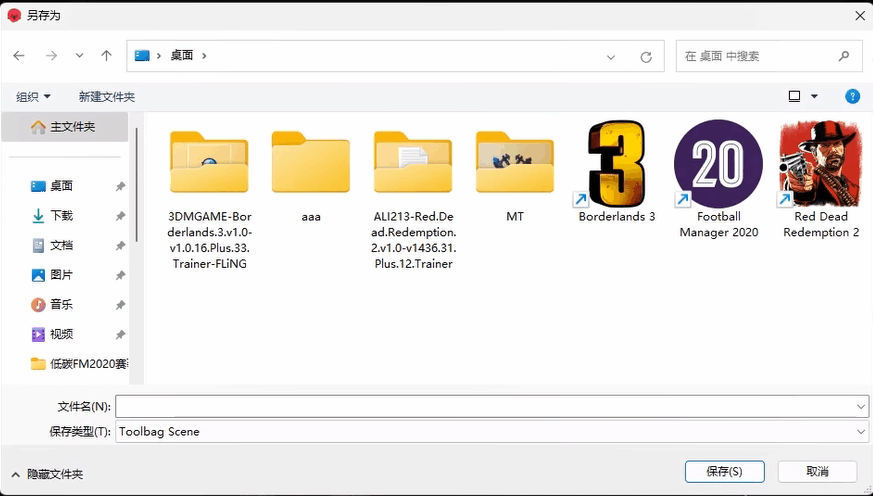Click the pin icon beside 下载
873x496 pixels.
(120, 216)
